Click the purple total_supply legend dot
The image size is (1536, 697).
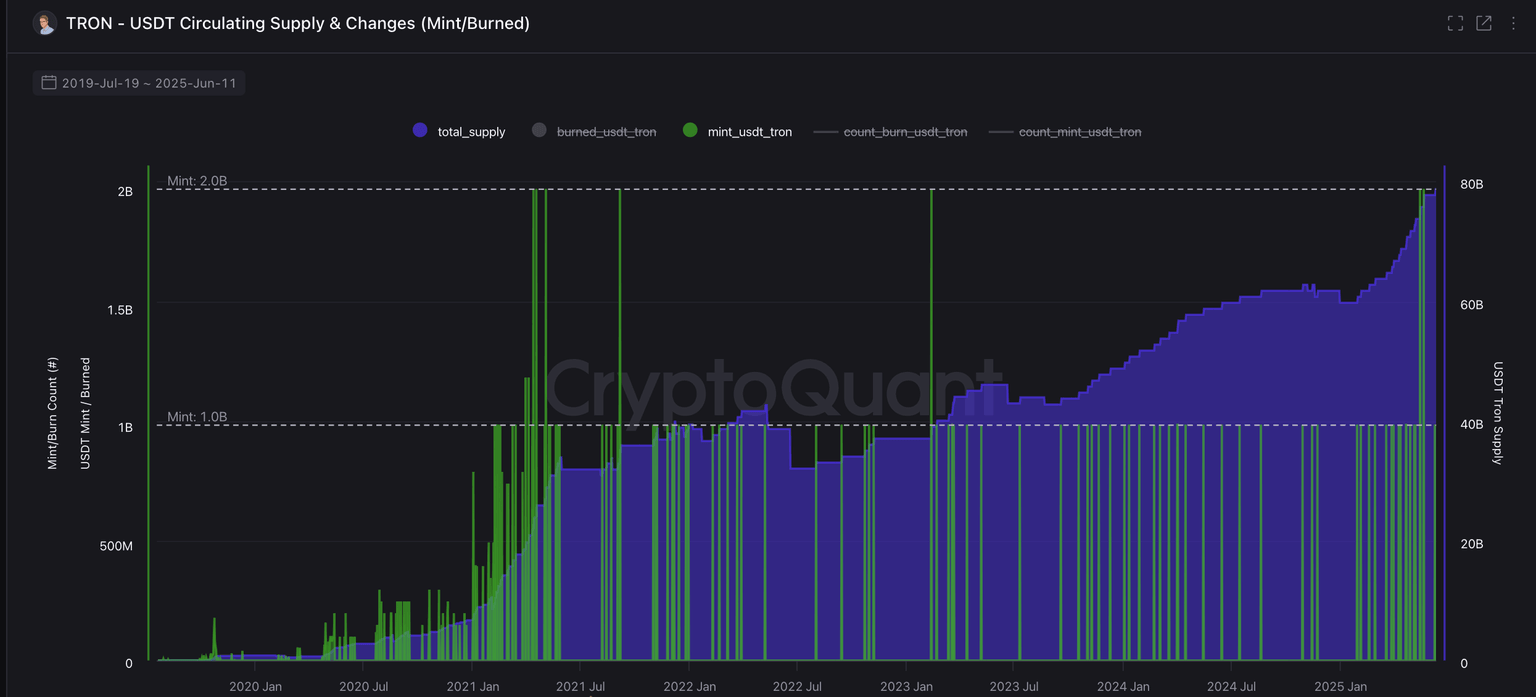click(420, 131)
